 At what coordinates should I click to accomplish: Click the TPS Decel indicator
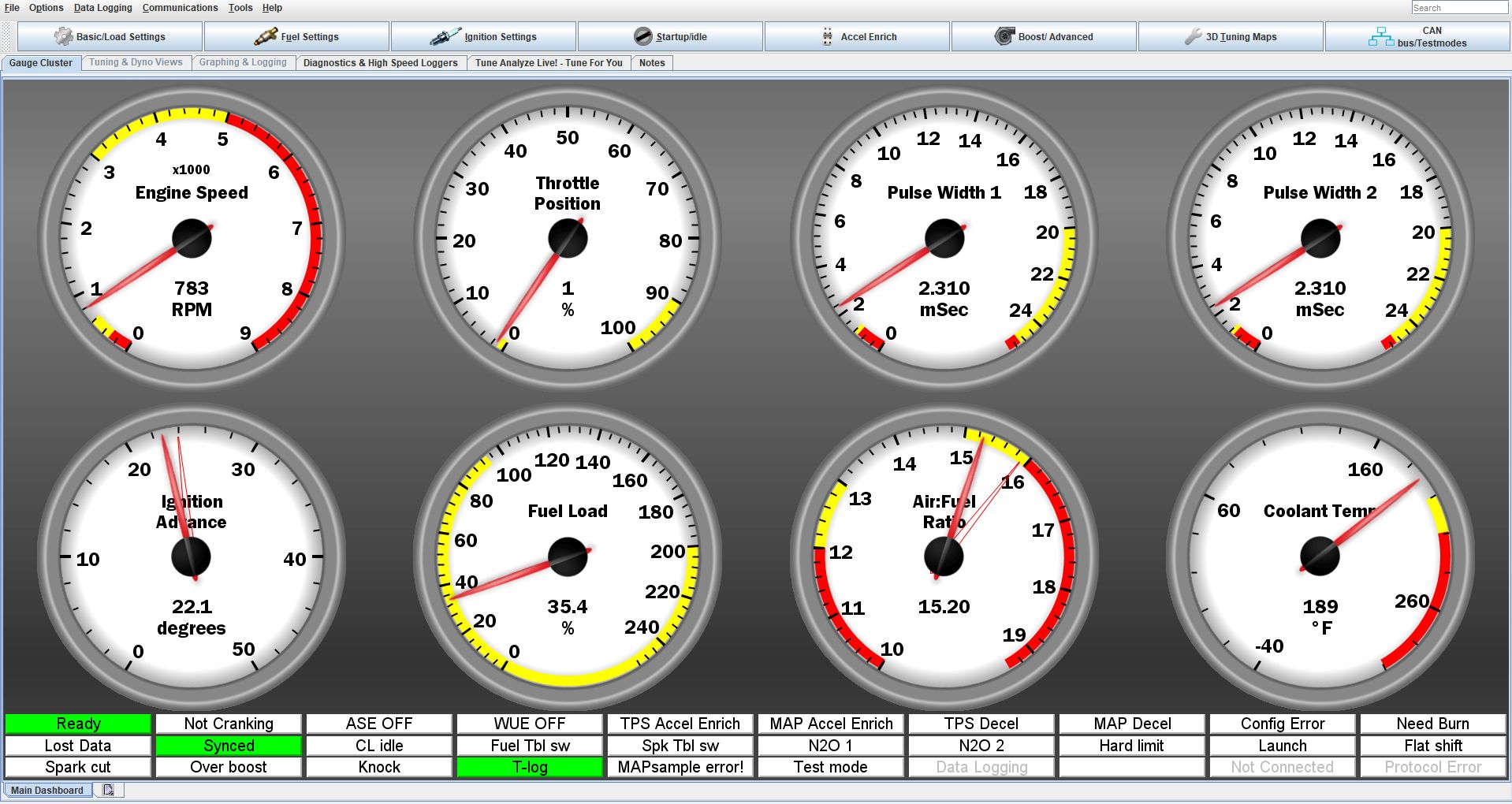(981, 724)
